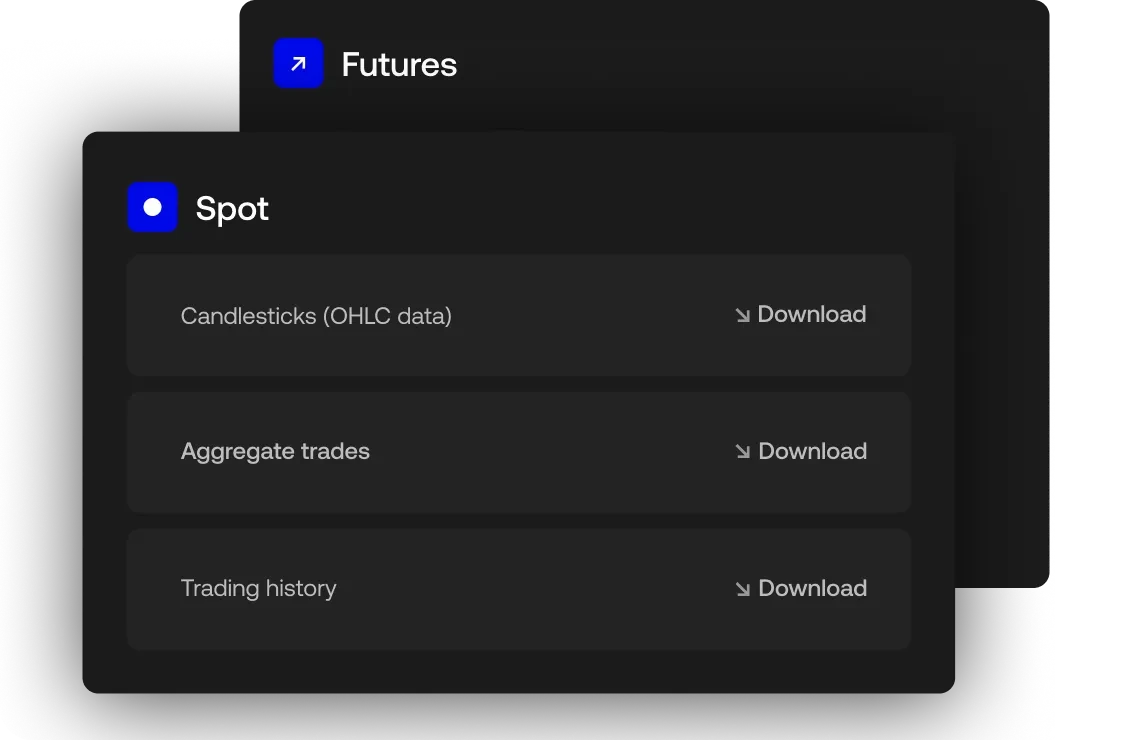Click the download arrow icon for Candlesticks
1132x740 pixels.
click(x=742, y=315)
